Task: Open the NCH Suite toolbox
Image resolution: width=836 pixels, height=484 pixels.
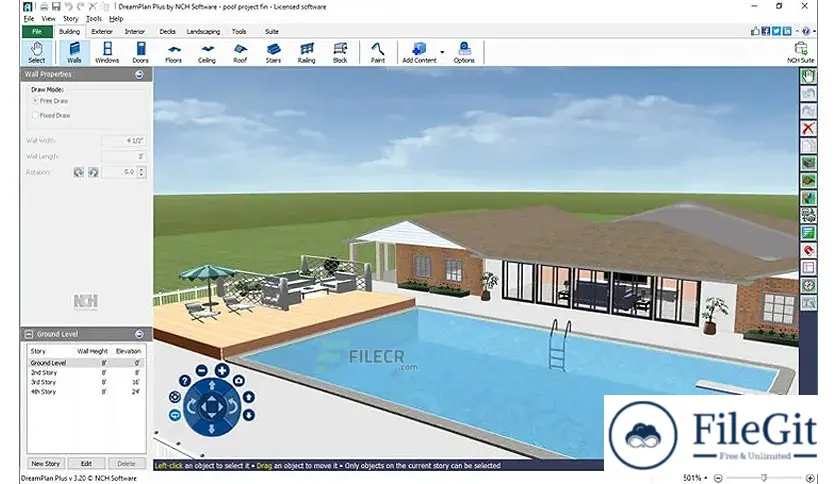Action: (x=801, y=53)
